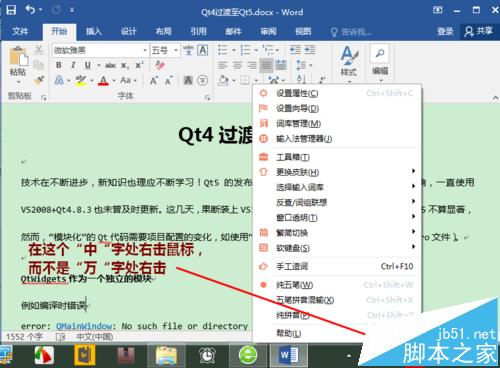This screenshot has height=368, width=500.
Task: Collapse the ribbon with chevron
Action: (x=495, y=97)
